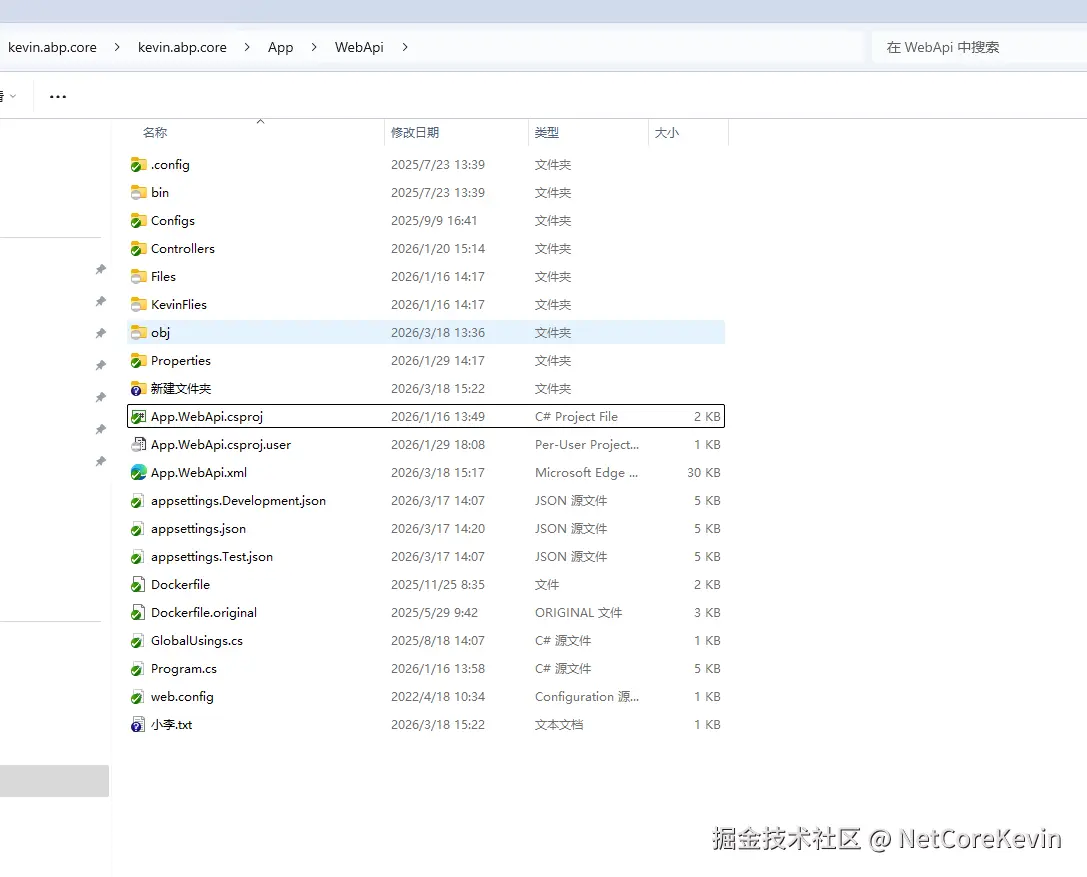Click the Program.cs file icon
The height and width of the screenshot is (877, 1087).
point(139,669)
